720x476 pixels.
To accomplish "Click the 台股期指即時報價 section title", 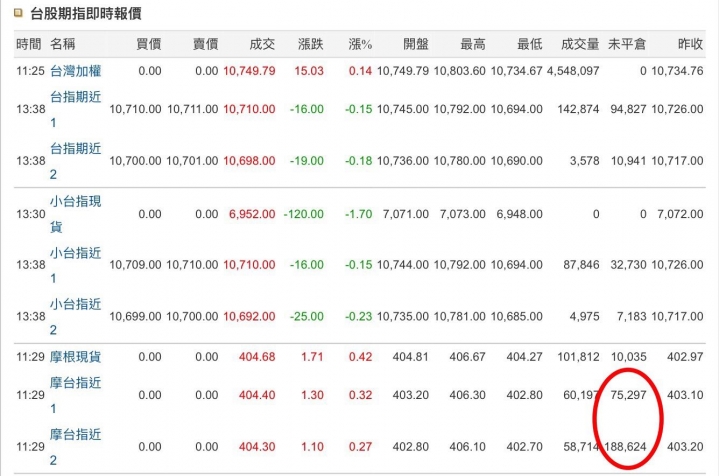I will (x=85, y=14).
